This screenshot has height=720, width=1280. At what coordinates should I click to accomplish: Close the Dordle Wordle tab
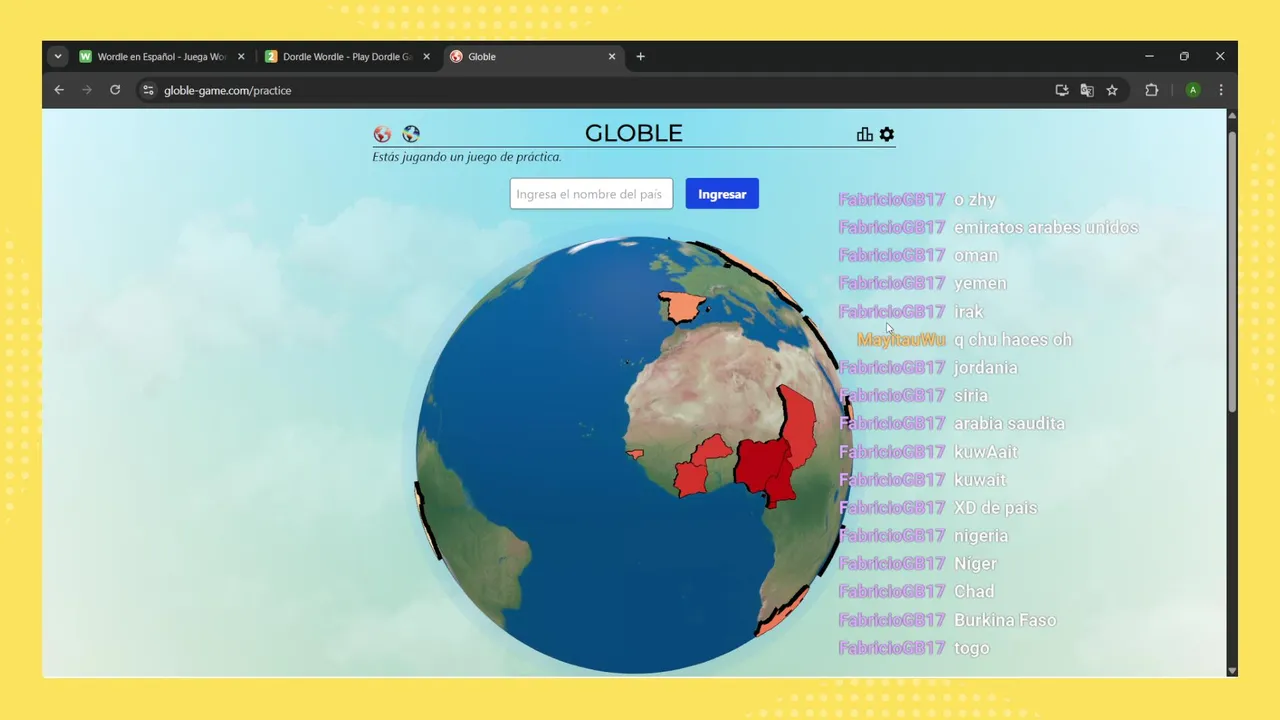[x=427, y=57]
